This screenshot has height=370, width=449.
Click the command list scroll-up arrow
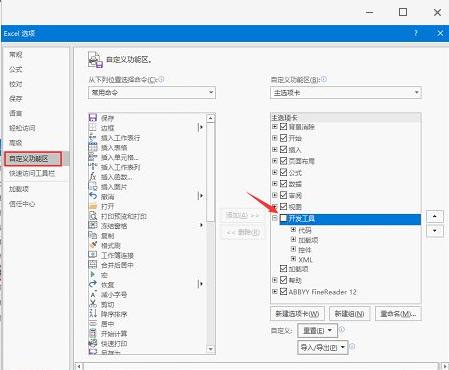(210, 118)
